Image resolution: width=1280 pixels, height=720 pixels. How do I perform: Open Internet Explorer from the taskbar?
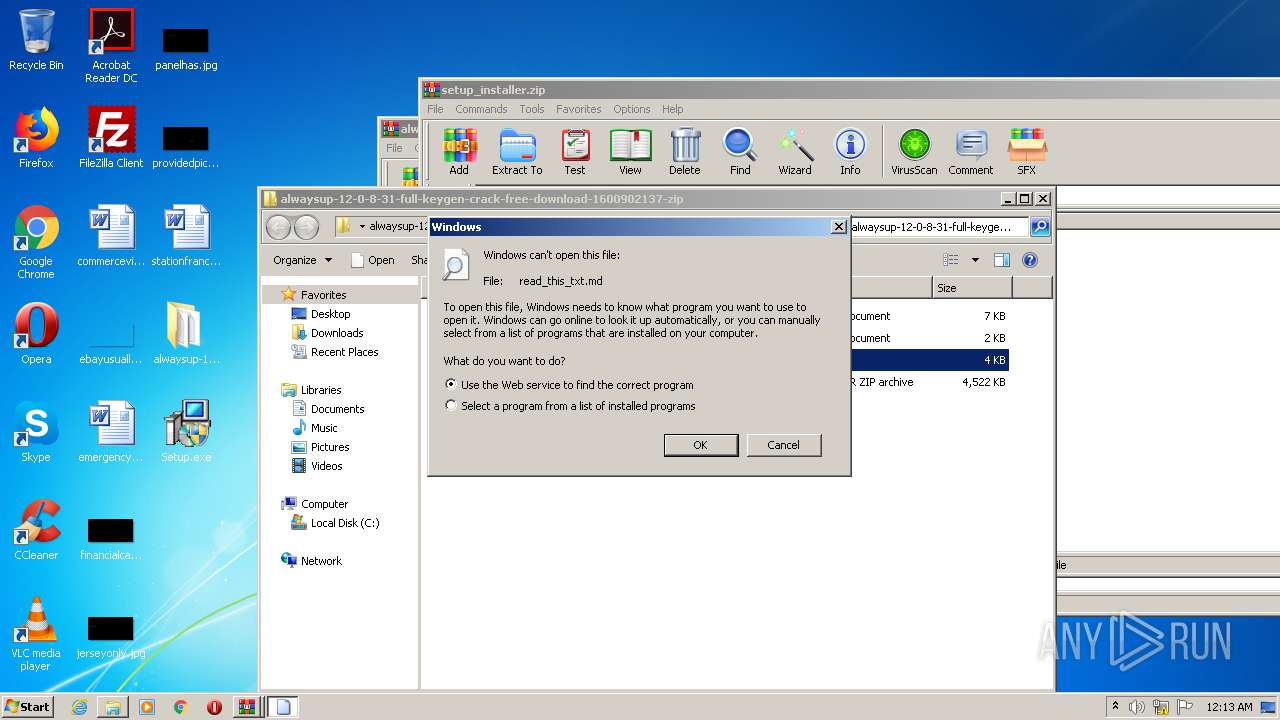79,707
